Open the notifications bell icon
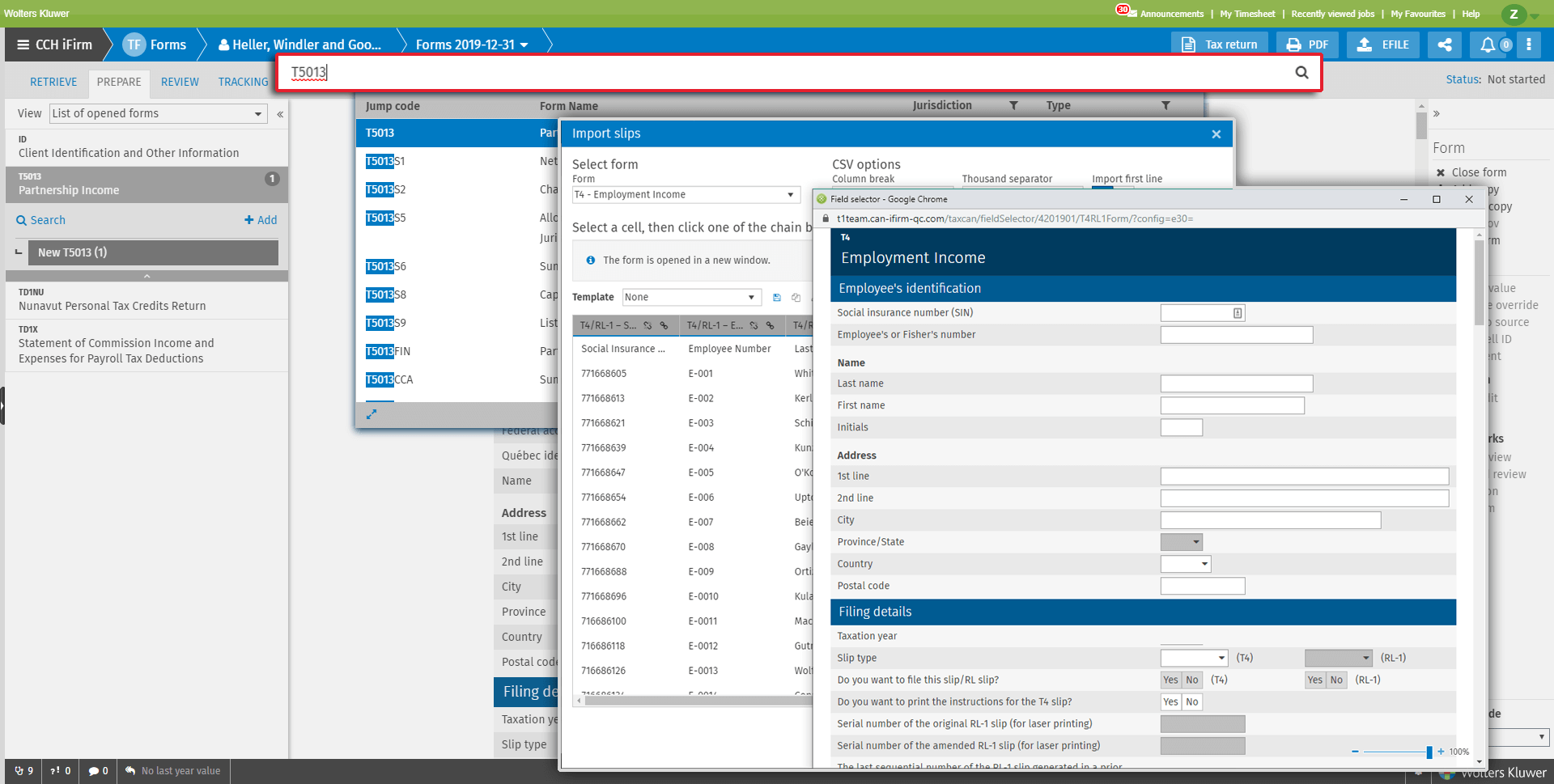 click(x=1488, y=44)
